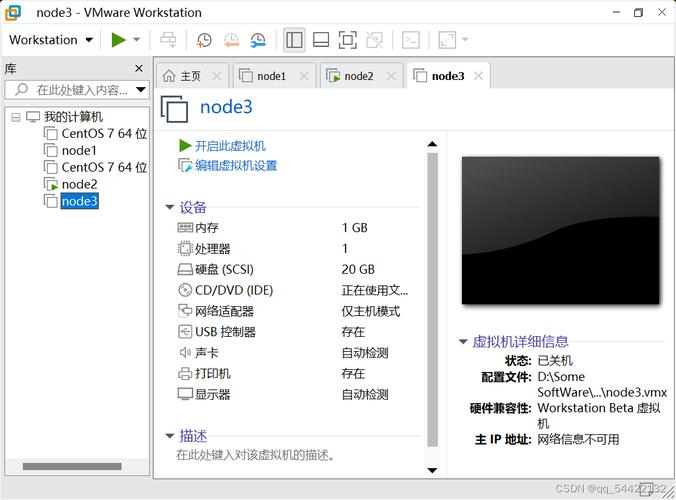Open the snapshot manager wrench-clock icon
676x500 pixels.
[x=258, y=40]
